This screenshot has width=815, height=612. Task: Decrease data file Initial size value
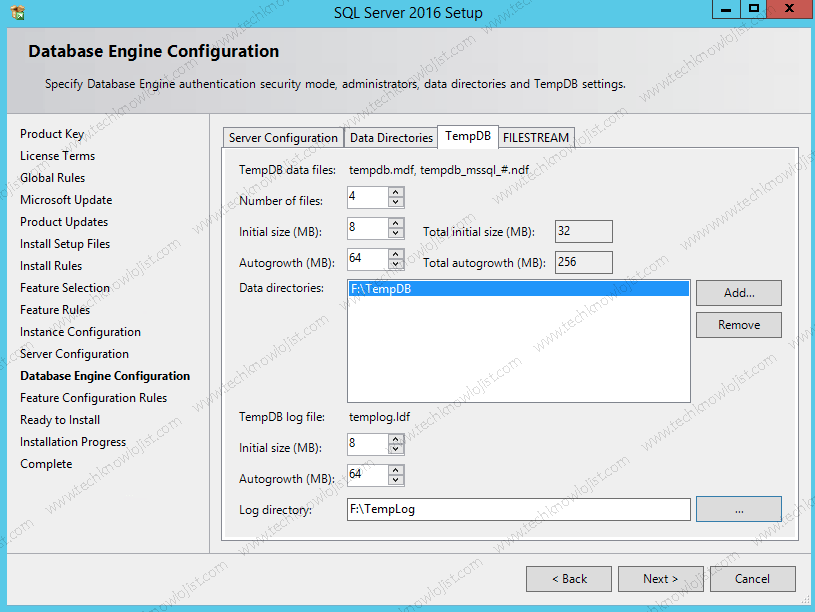[396, 233]
